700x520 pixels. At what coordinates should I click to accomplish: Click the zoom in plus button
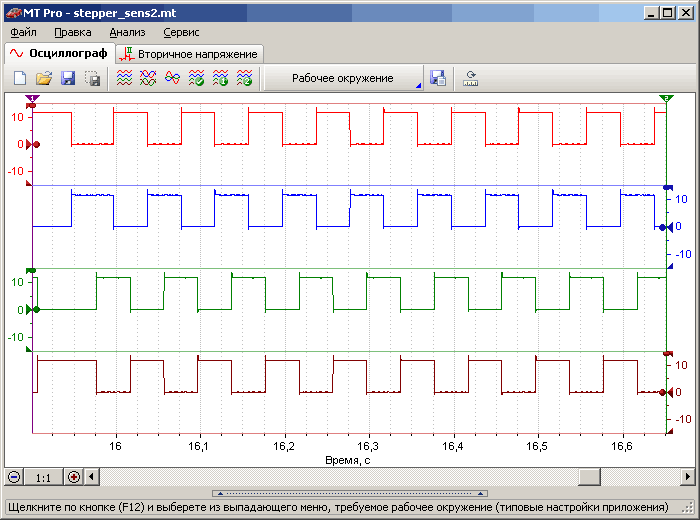click(74, 477)
